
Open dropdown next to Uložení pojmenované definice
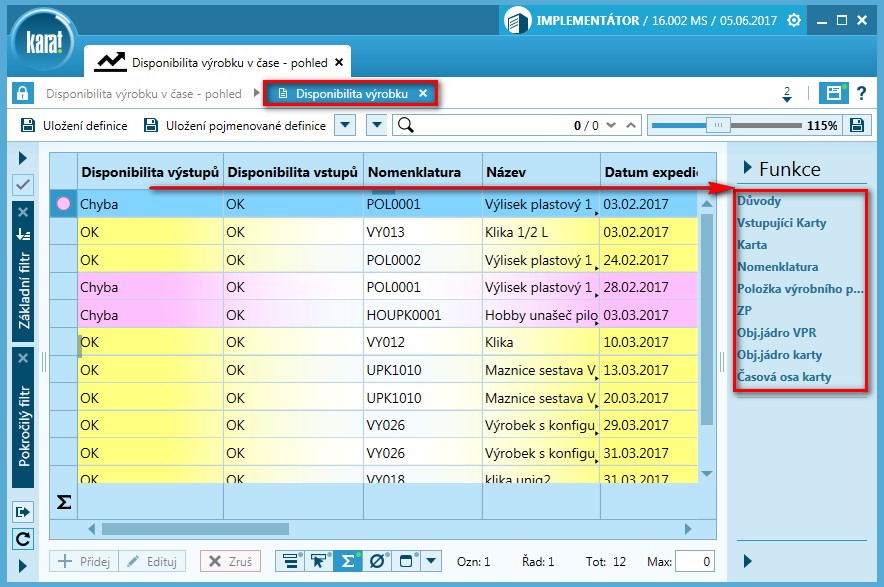point(343,125)
